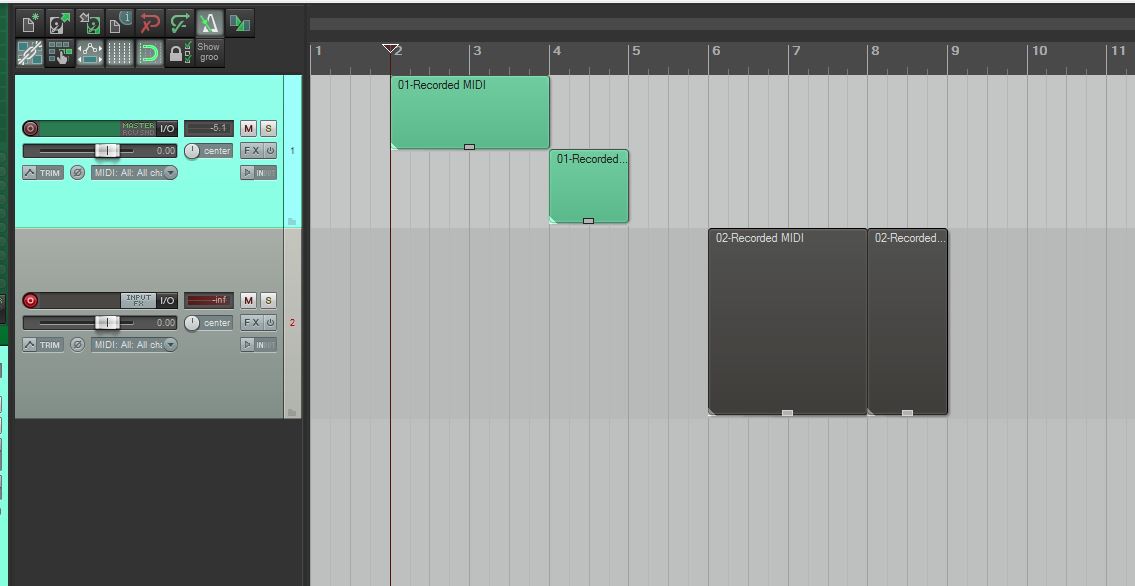Select the 02-Recorded MIDI item at bar 6
This screenshot has width=1135, height=586.
[x=788, y=322]
